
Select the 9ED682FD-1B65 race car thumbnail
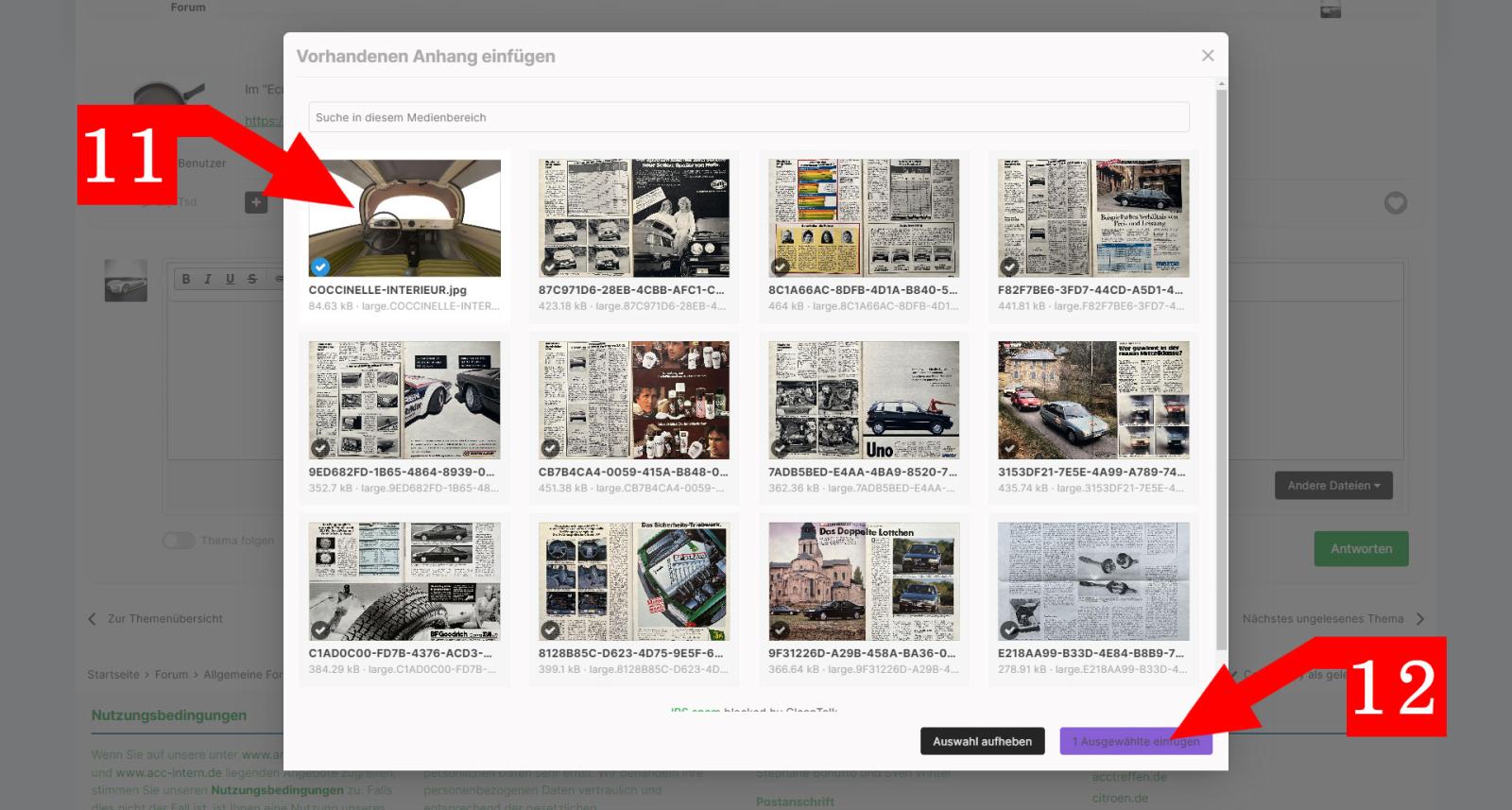pyautogui.click(x=404, y=400)
